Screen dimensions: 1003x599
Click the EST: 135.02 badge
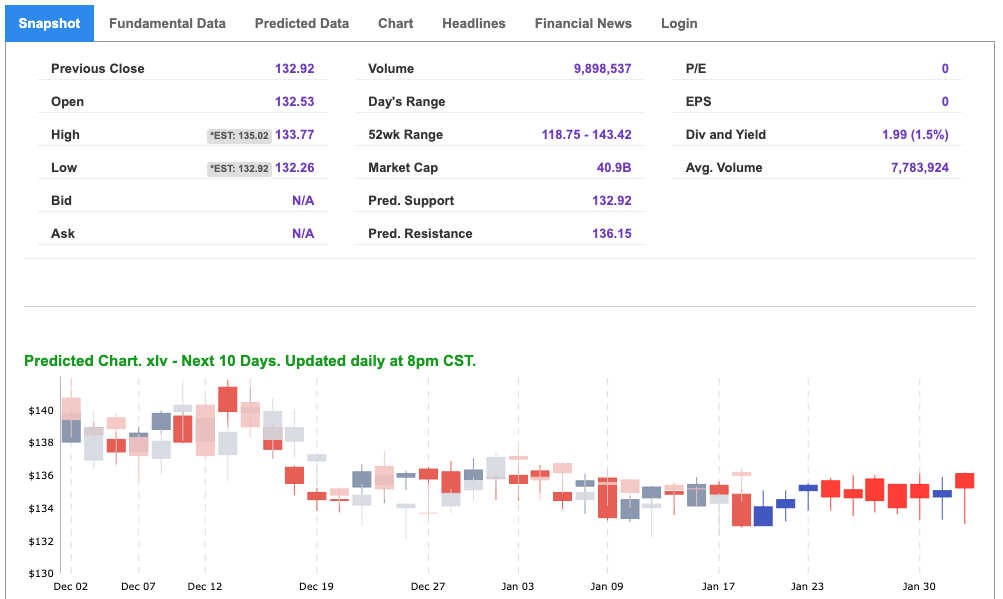(x=239, y=136)
